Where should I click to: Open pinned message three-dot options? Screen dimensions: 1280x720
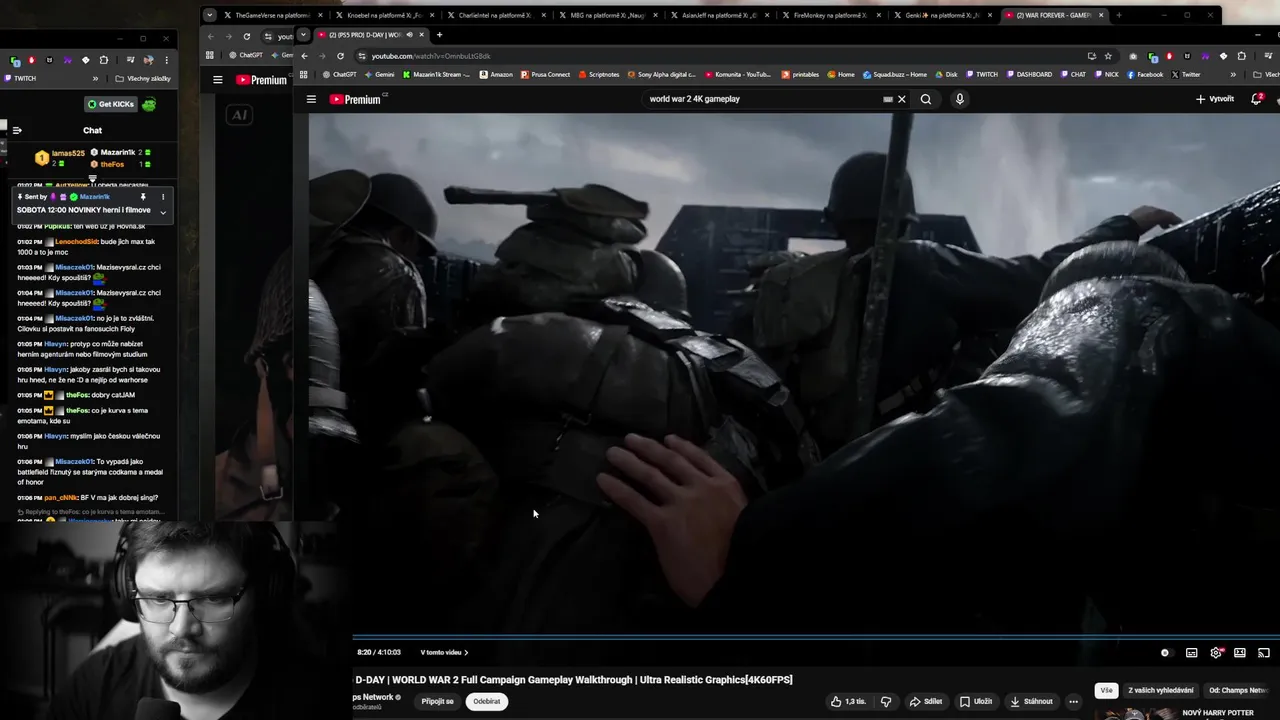(x=163, y=197)
